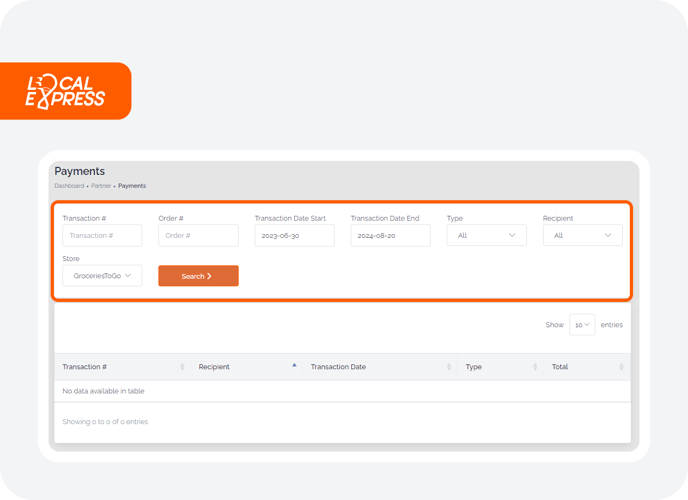The height and width of the screenshot is (500, 688).
Task: Select the Payments breadcrumb item
Action: (132, 186)
